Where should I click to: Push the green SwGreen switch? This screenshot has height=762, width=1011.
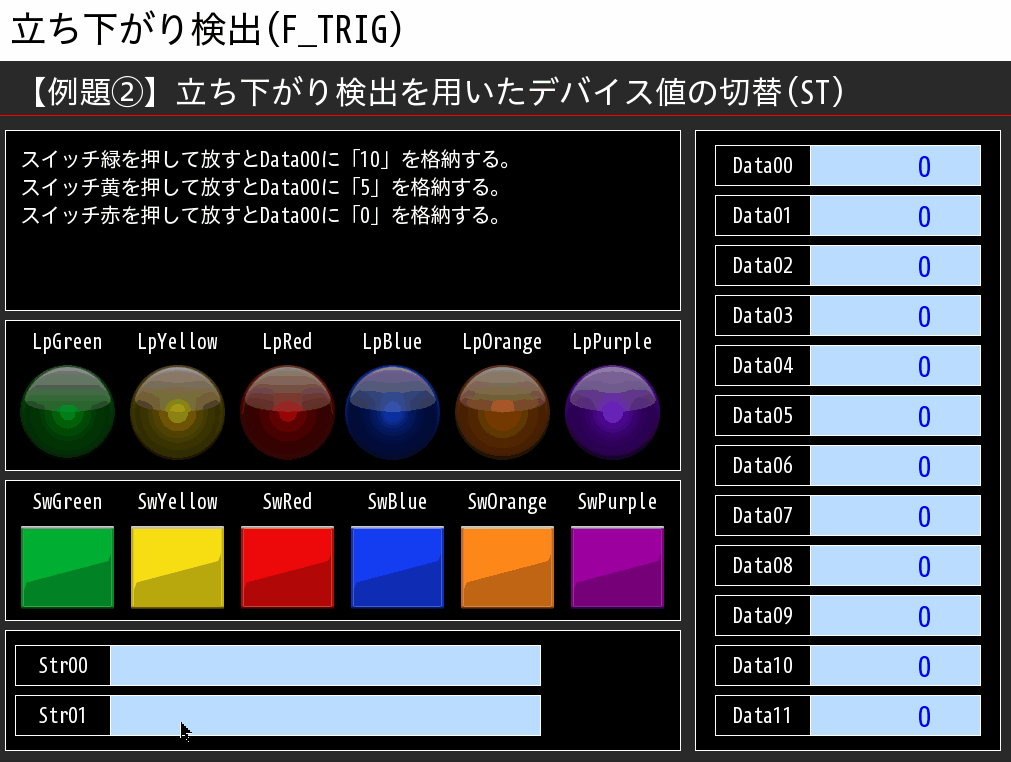click(68, 567)
